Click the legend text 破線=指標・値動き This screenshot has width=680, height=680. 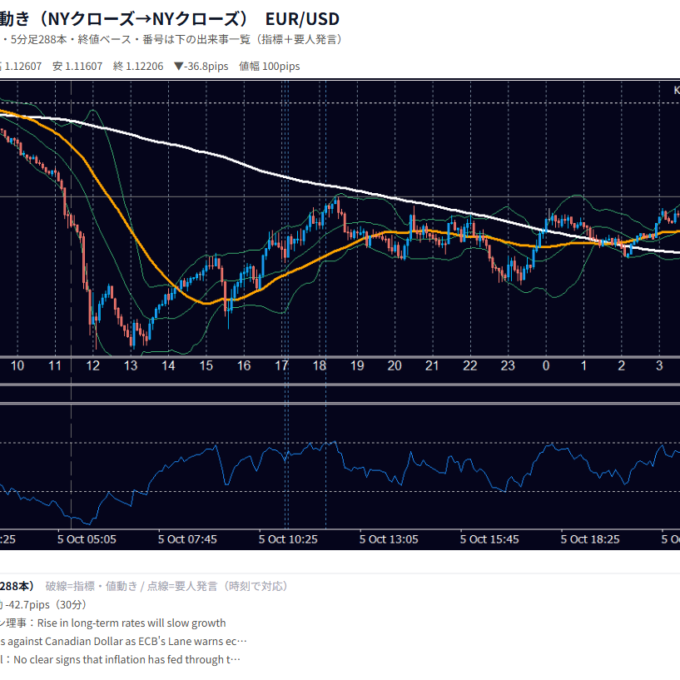point(90,586)
